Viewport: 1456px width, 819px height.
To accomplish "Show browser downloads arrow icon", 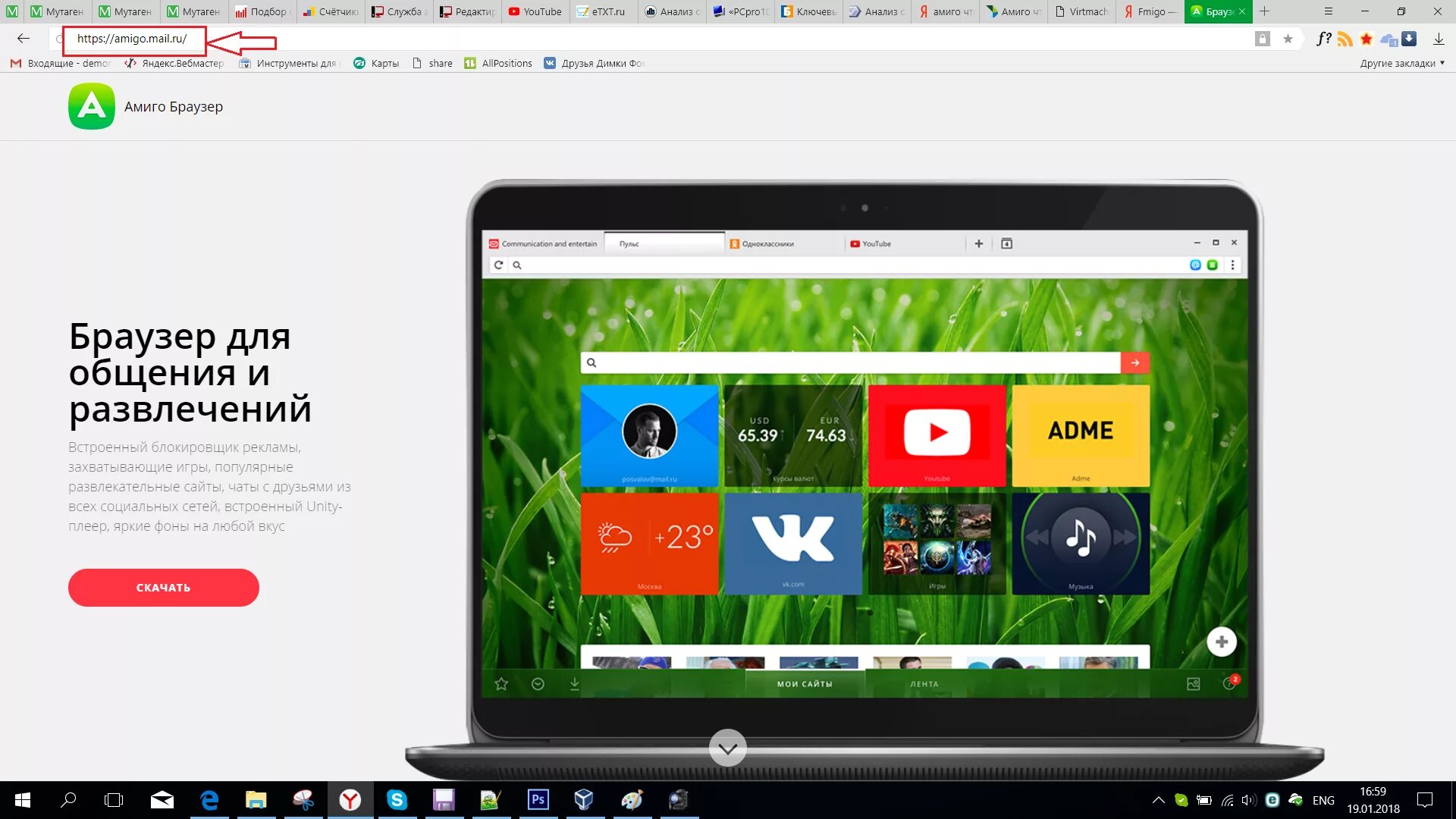I will tap(1439, 39).
